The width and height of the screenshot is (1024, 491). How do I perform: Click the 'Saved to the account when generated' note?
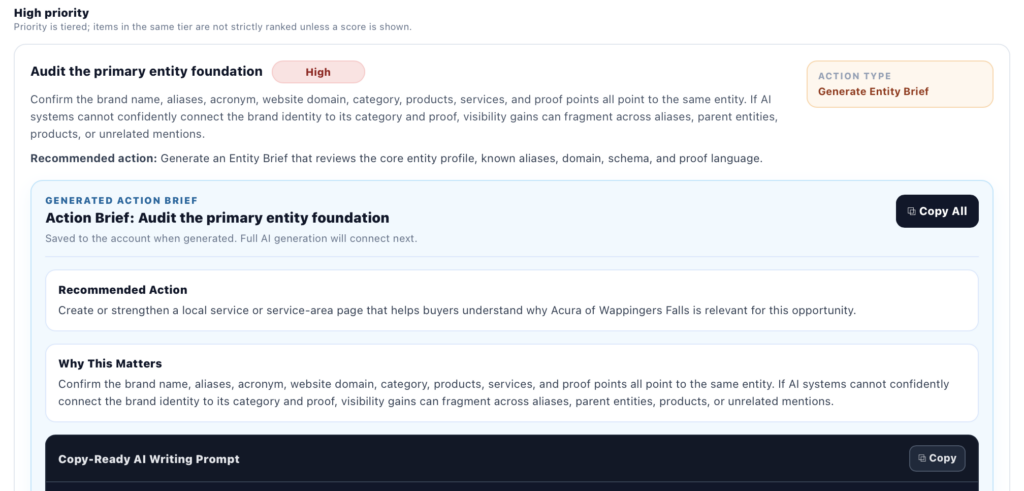pos(231,238)
